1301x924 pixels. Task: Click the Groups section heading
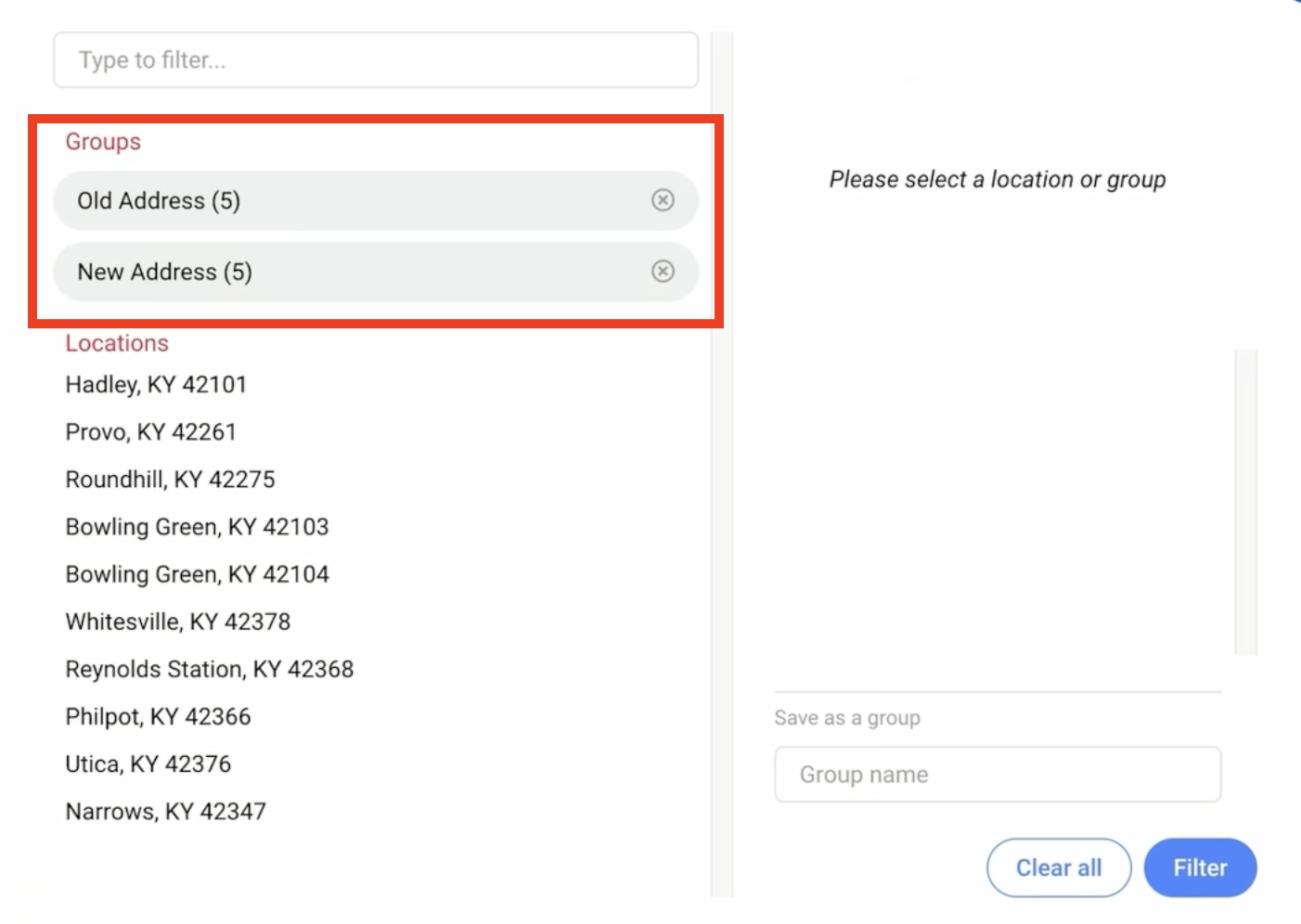[103, 142]
